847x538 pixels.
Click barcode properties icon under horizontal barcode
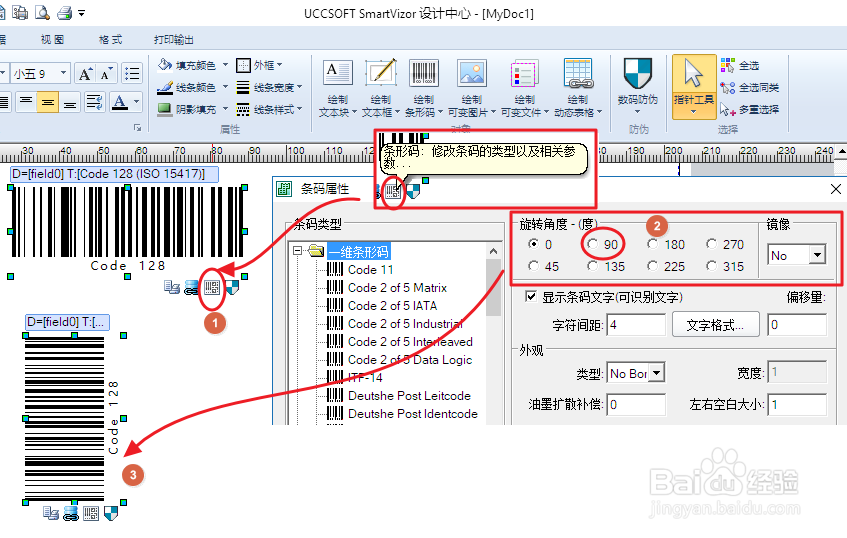pyautogui.click(x=212, y=287)
